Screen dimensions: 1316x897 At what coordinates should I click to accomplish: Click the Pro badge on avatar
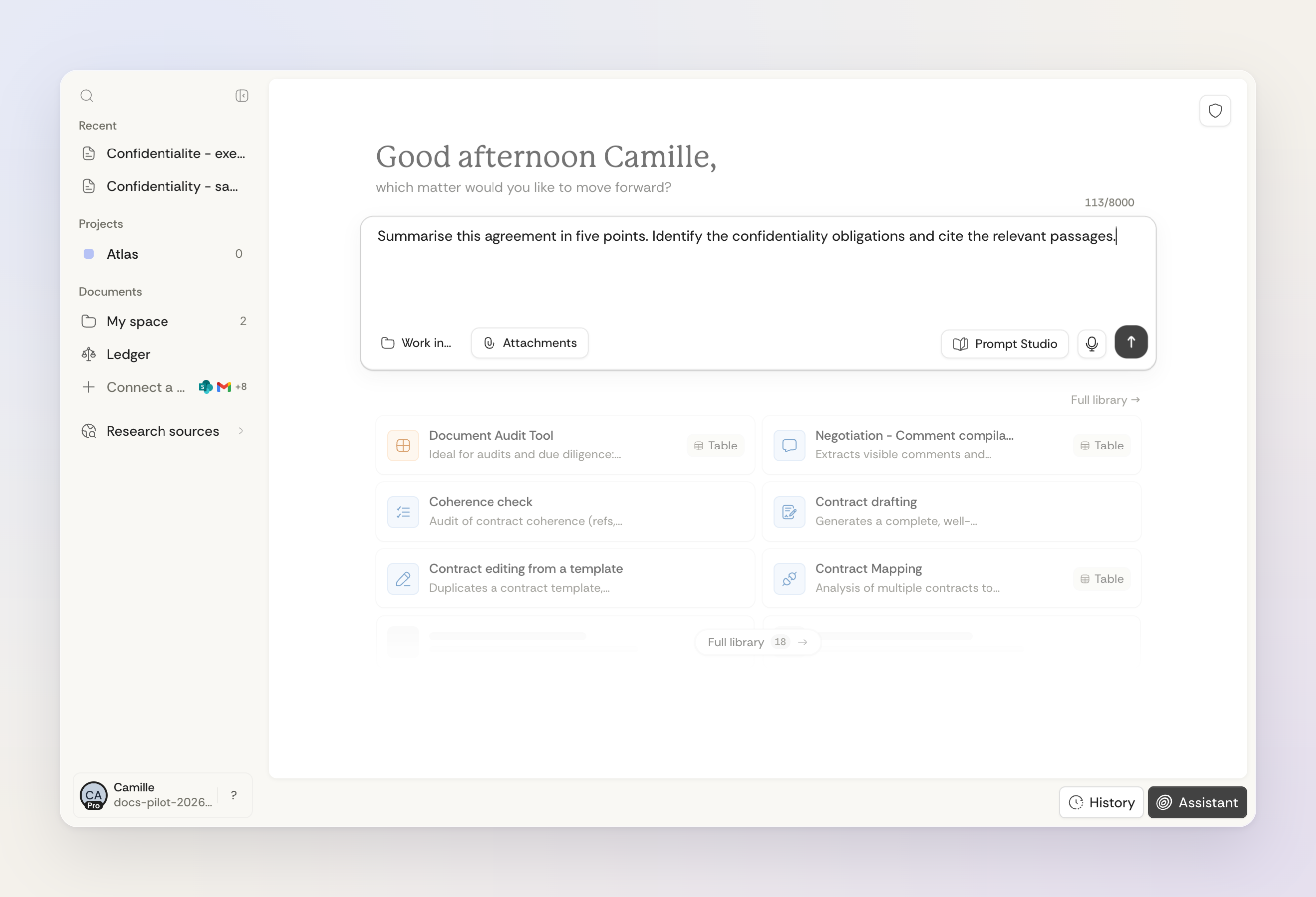coord(93,805)
